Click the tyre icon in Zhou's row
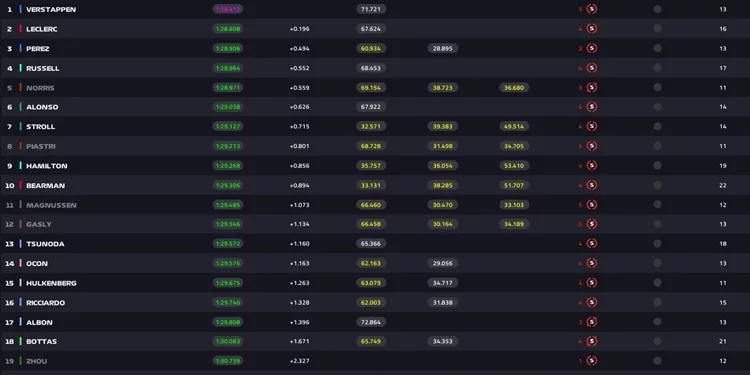Image resolution: width=750 pixels, height=375 pixels. tap(592, 361)
